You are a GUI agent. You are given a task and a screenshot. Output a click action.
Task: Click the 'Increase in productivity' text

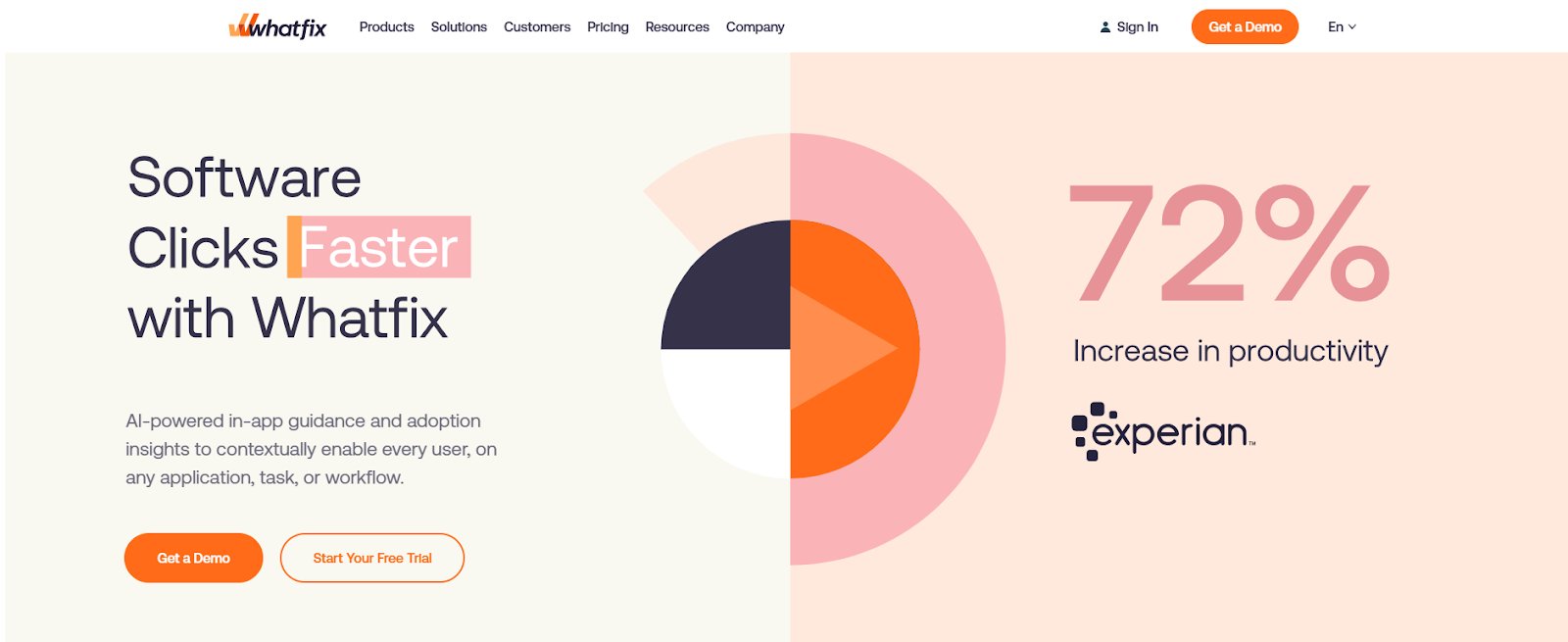(1230, 351)
